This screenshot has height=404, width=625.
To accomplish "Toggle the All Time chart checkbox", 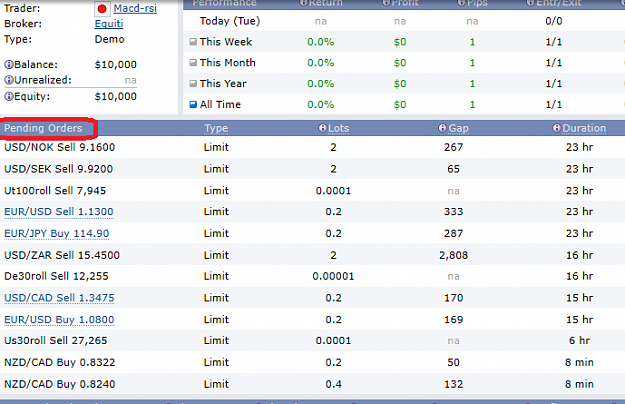I will [x=193, y=104].
